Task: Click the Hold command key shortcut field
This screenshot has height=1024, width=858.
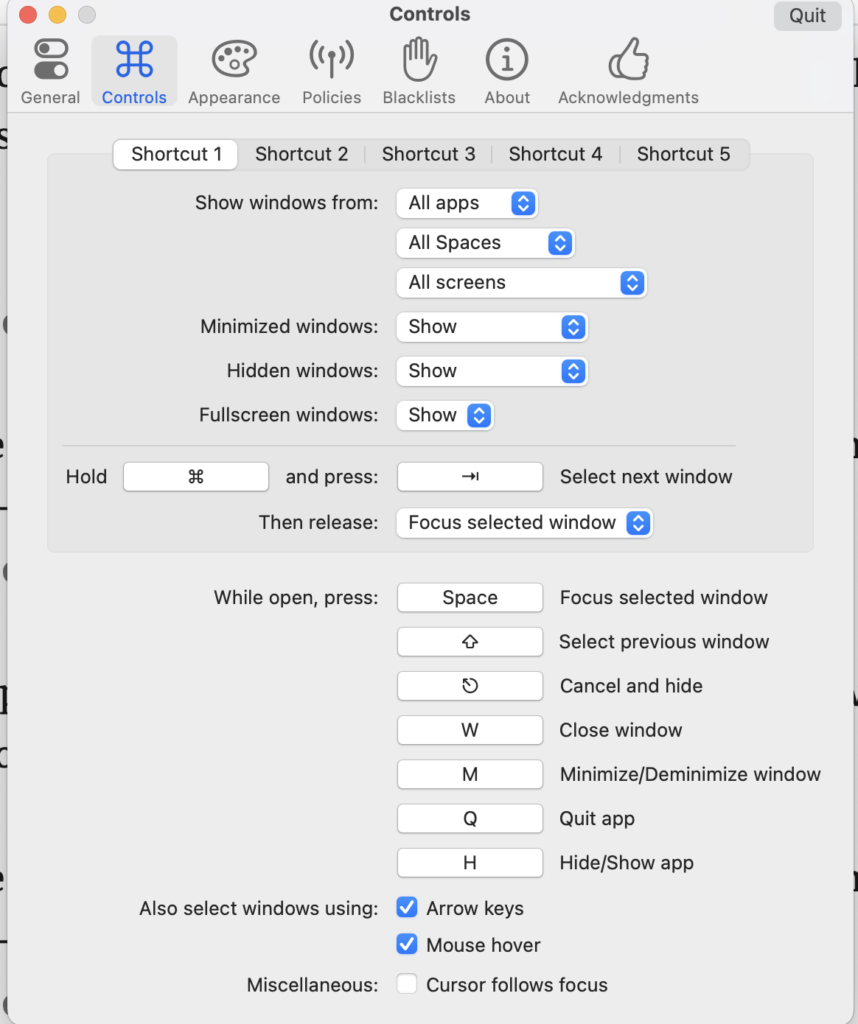Action: coord(196,477)
